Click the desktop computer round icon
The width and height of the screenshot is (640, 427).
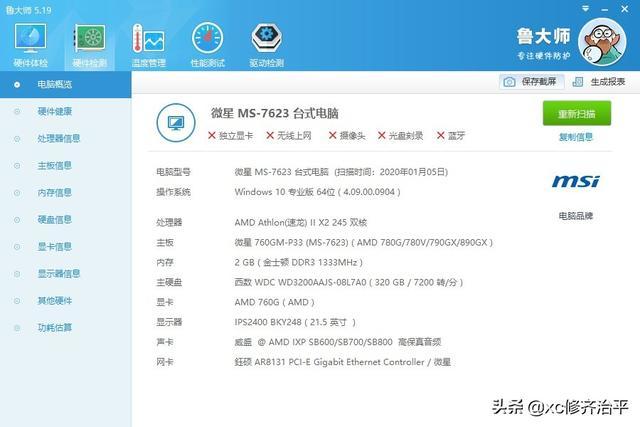pyautogui.click(x=176, y=122)
